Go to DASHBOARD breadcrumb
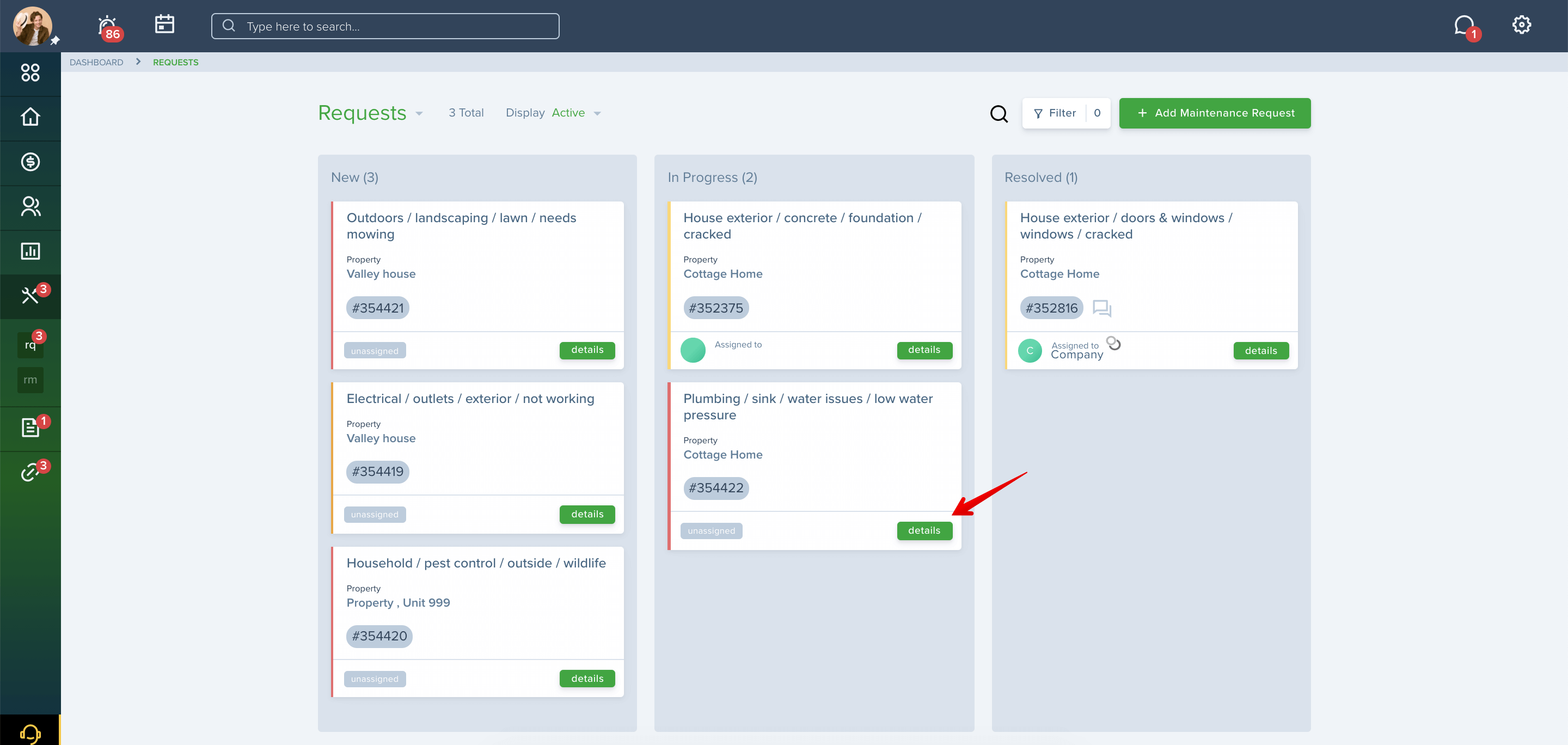This screenshot has width=1568, height=745. click(x=96, y=62)
